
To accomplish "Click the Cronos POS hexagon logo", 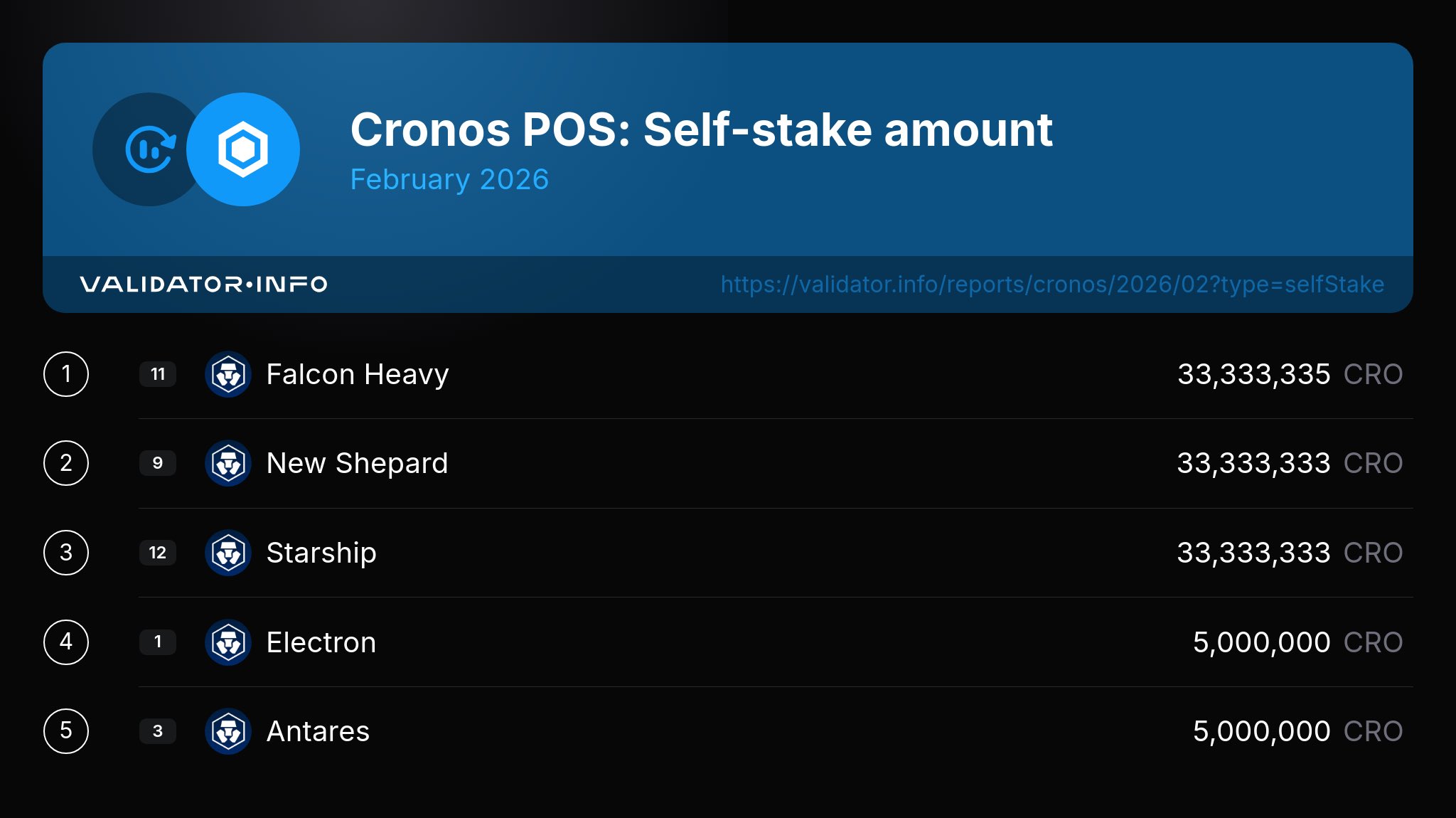I will click(x=243, y=149).
